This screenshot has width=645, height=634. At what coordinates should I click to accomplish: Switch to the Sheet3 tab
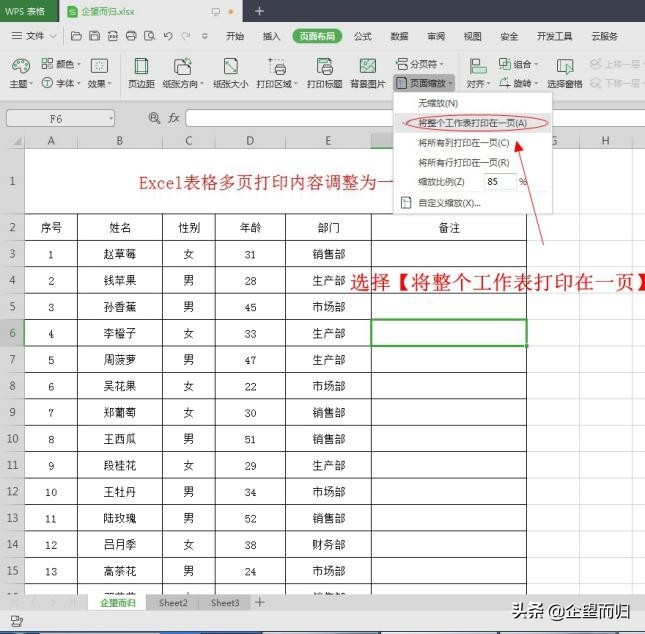pyautogui.click(x=225, y=603)
